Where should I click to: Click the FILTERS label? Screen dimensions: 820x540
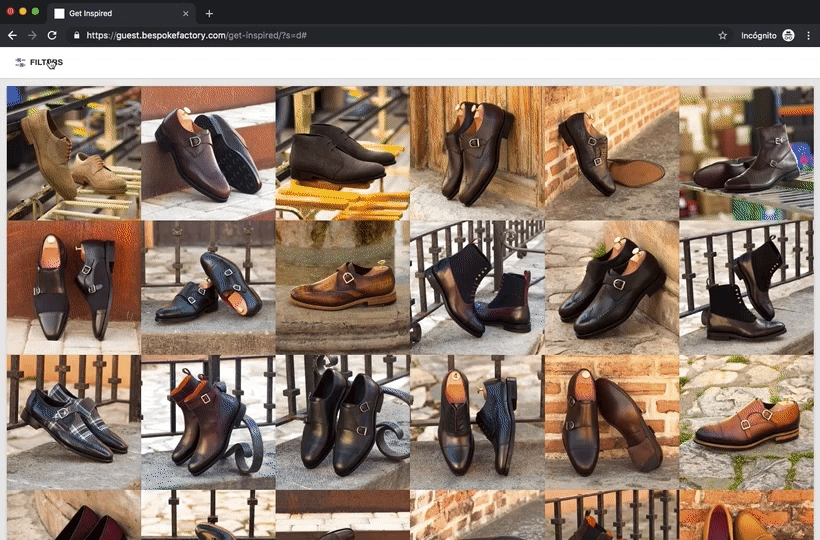point(46,62)
